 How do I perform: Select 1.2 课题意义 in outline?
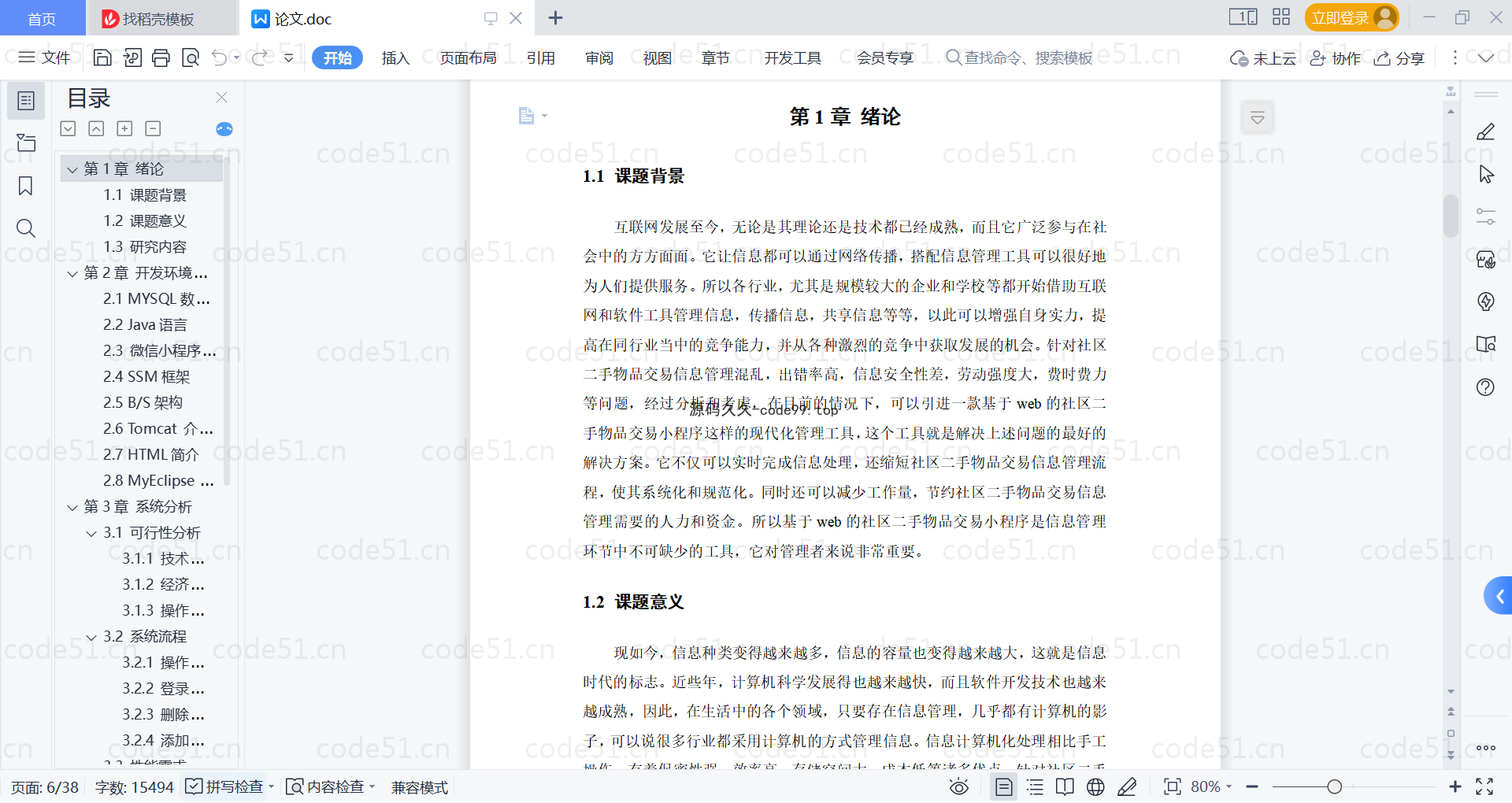tap(145, 221)
